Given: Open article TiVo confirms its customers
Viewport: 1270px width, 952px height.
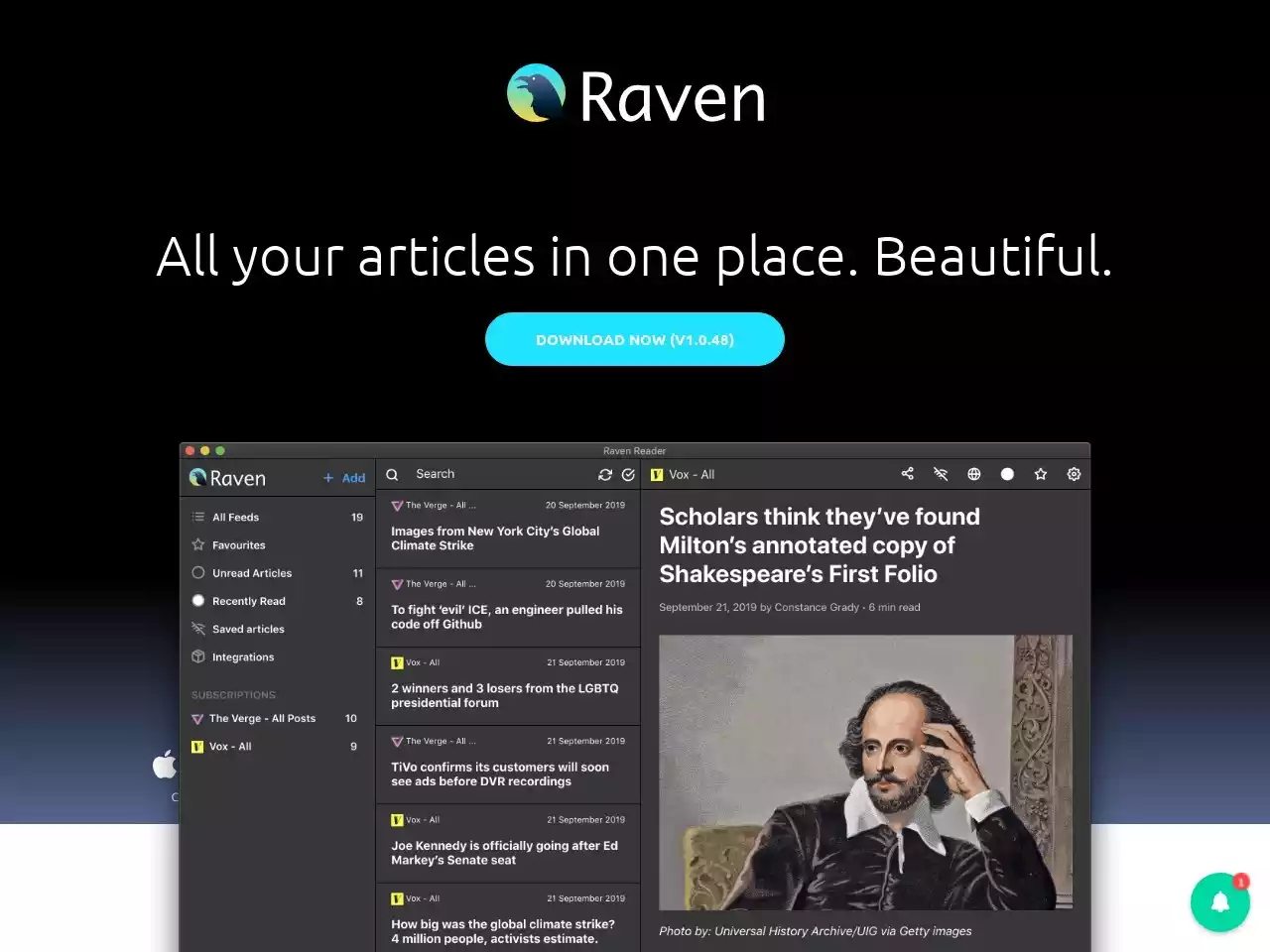Looking at the screenshot, I should (508, 765).
